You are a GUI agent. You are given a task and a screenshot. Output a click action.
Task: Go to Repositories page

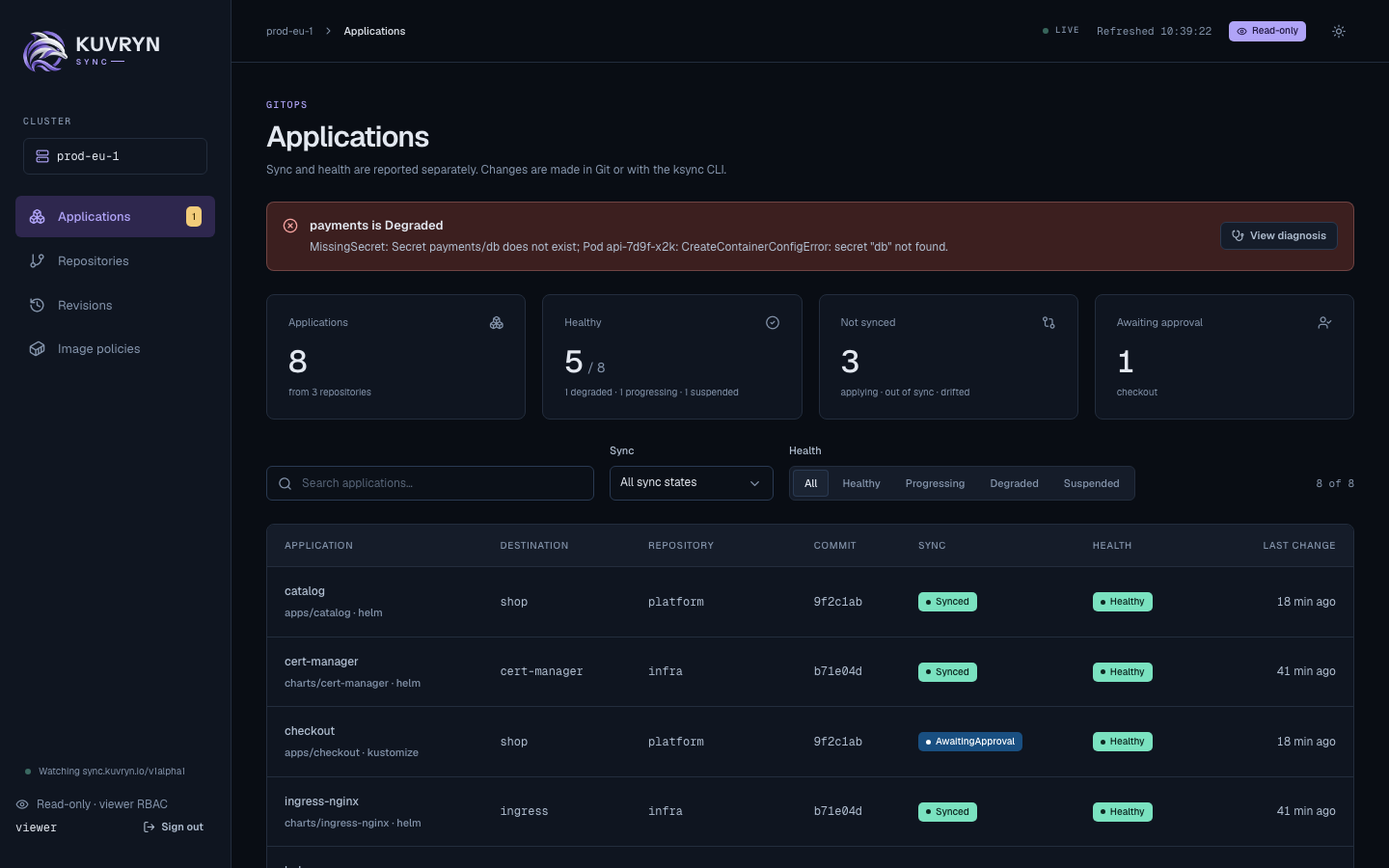click(115, 261)
